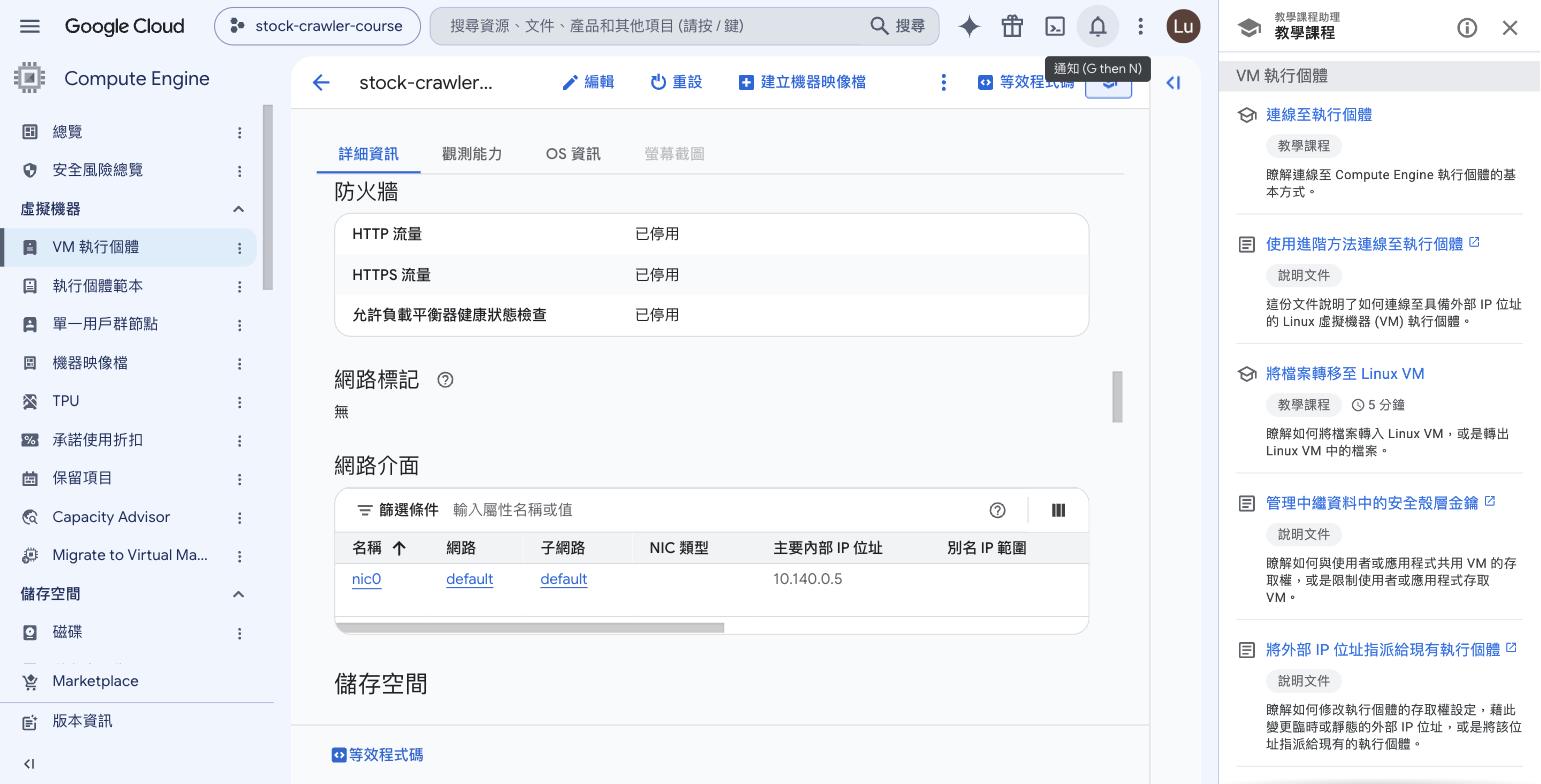Screen dimensions: 1541x784
Task: Click the 等效程式碼 link at bottom
Action: tap(378, 755)
